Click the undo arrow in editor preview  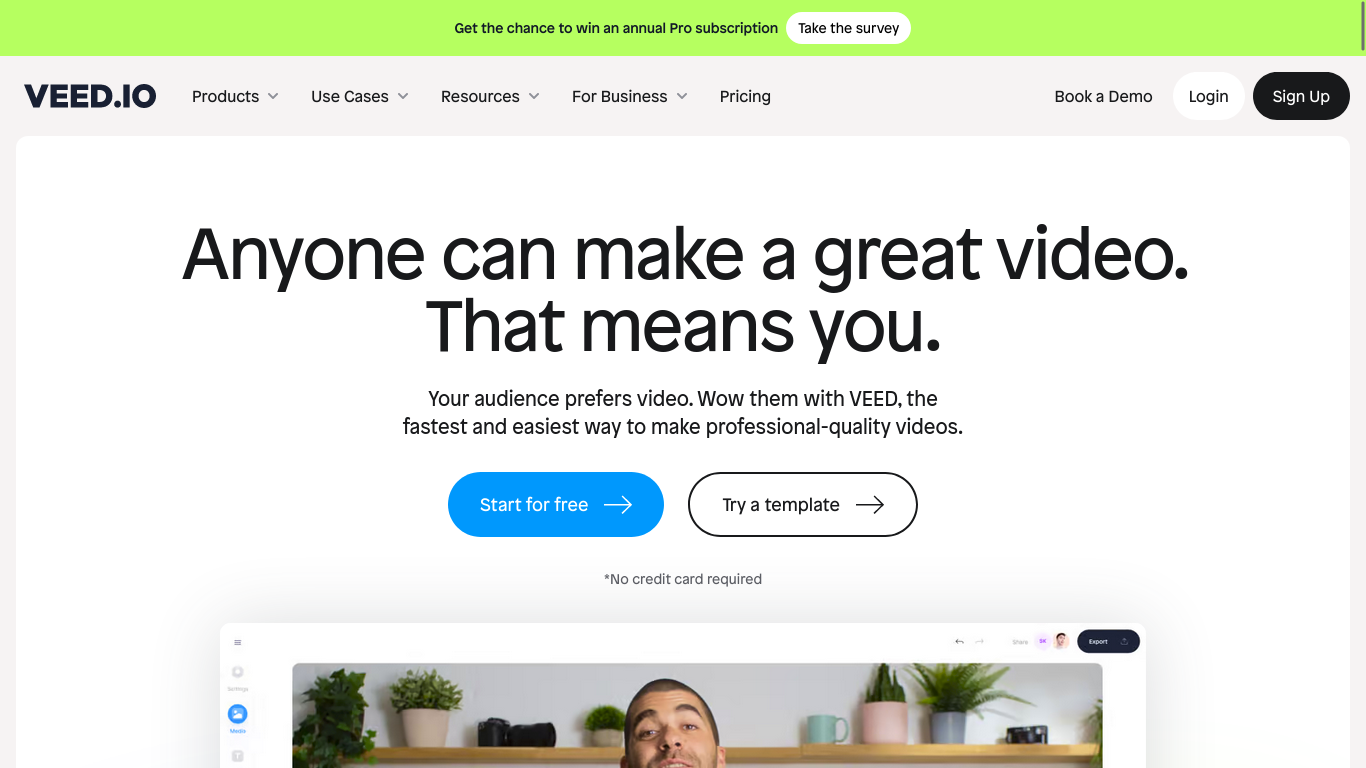coord(959,641)
